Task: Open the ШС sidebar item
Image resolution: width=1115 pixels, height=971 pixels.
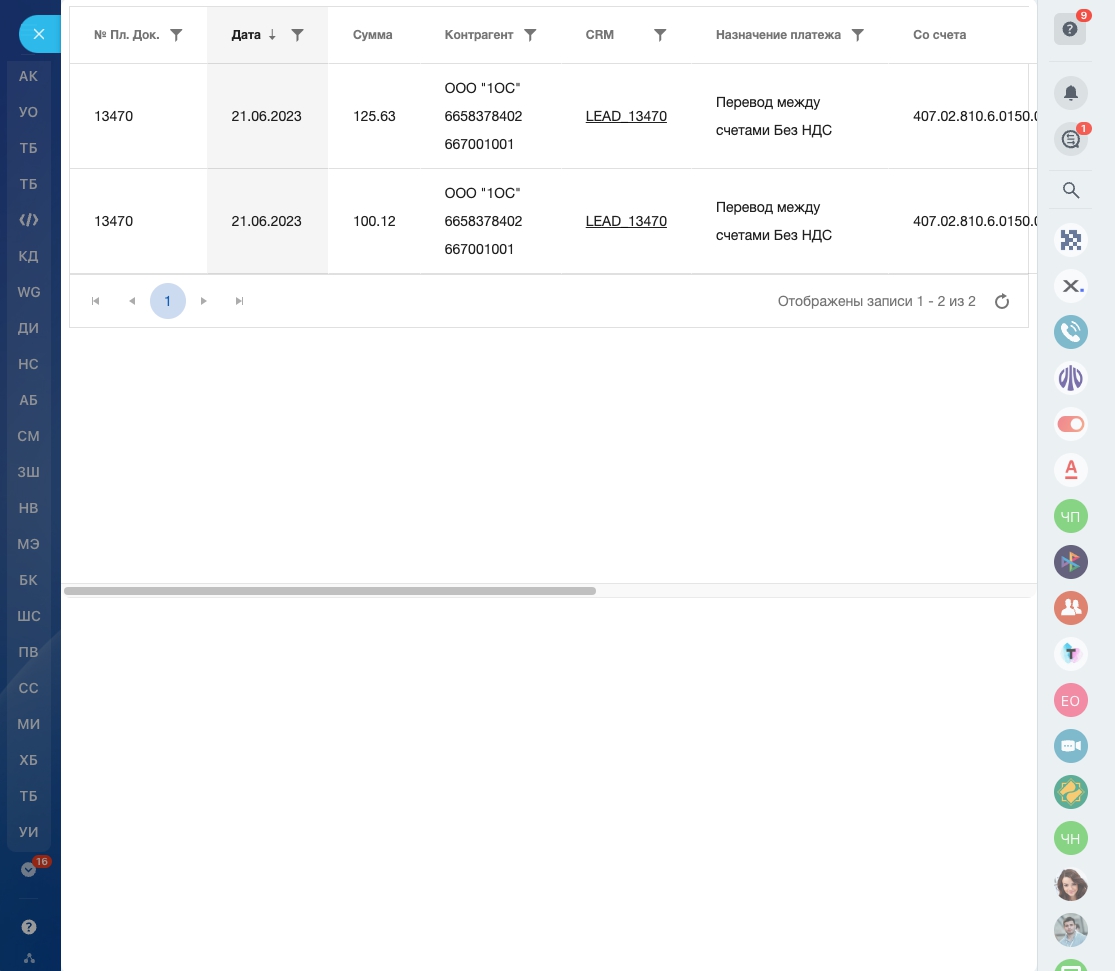Action: [x=28, y=616]
